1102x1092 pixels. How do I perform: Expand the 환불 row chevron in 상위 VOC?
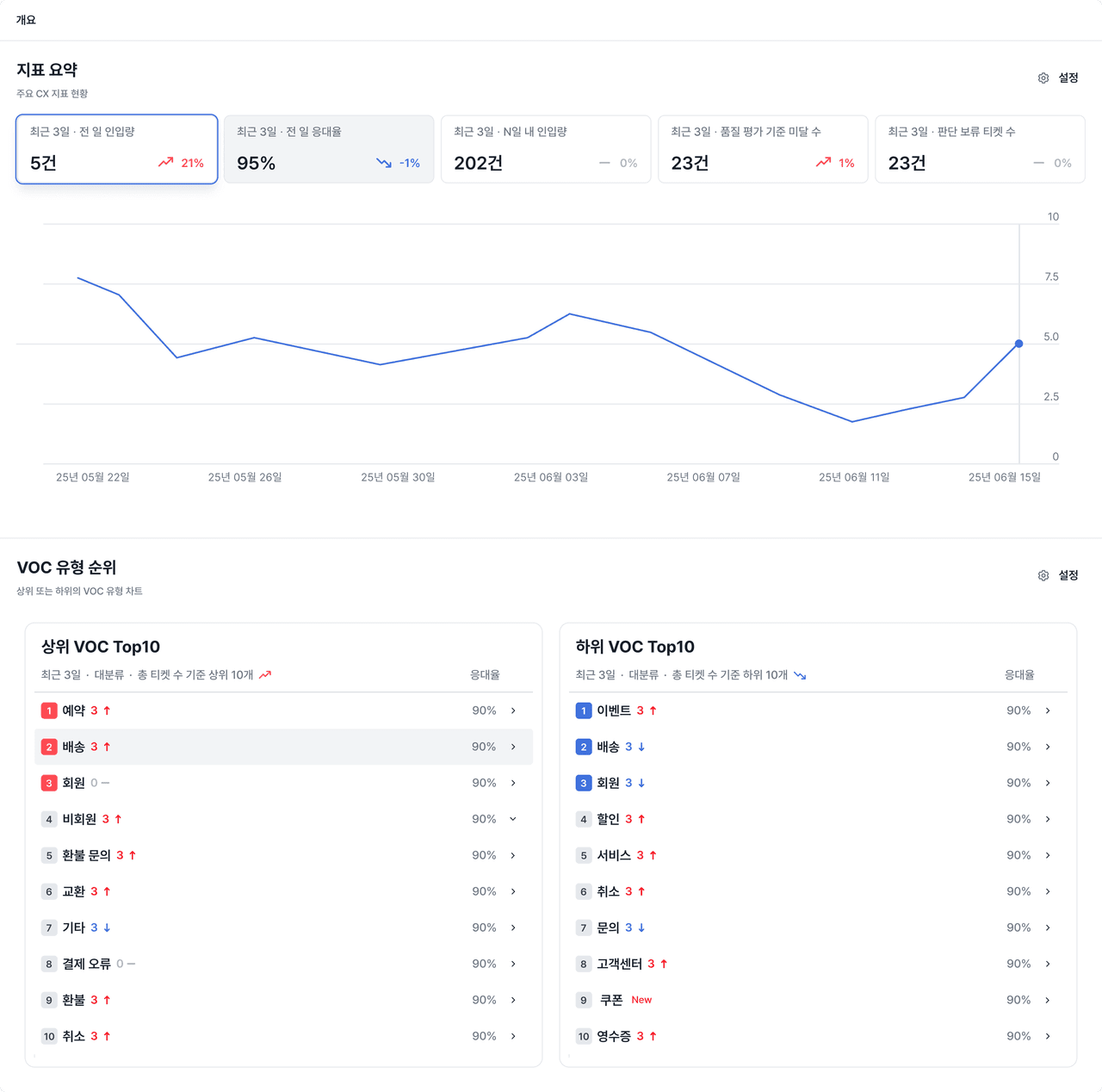click(x=513, y=1000)
